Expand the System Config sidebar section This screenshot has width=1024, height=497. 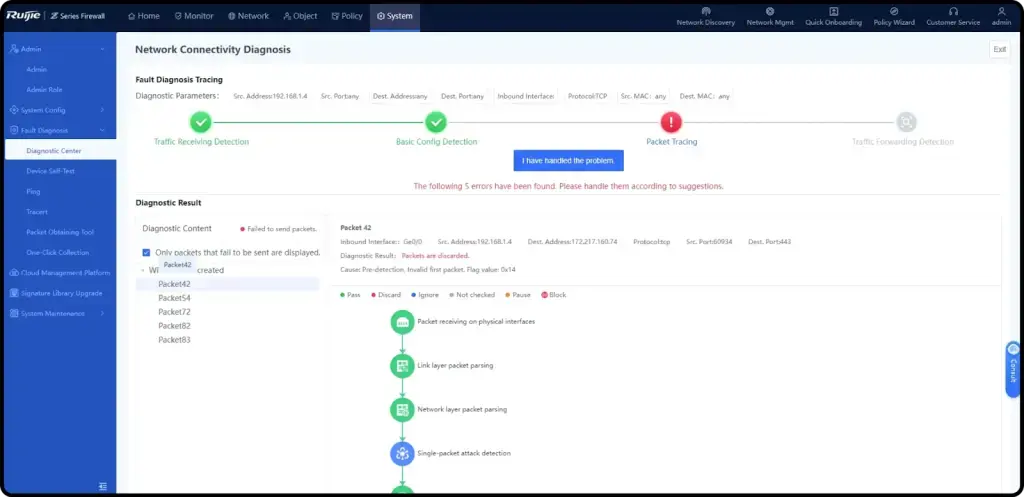coord(102,110)
